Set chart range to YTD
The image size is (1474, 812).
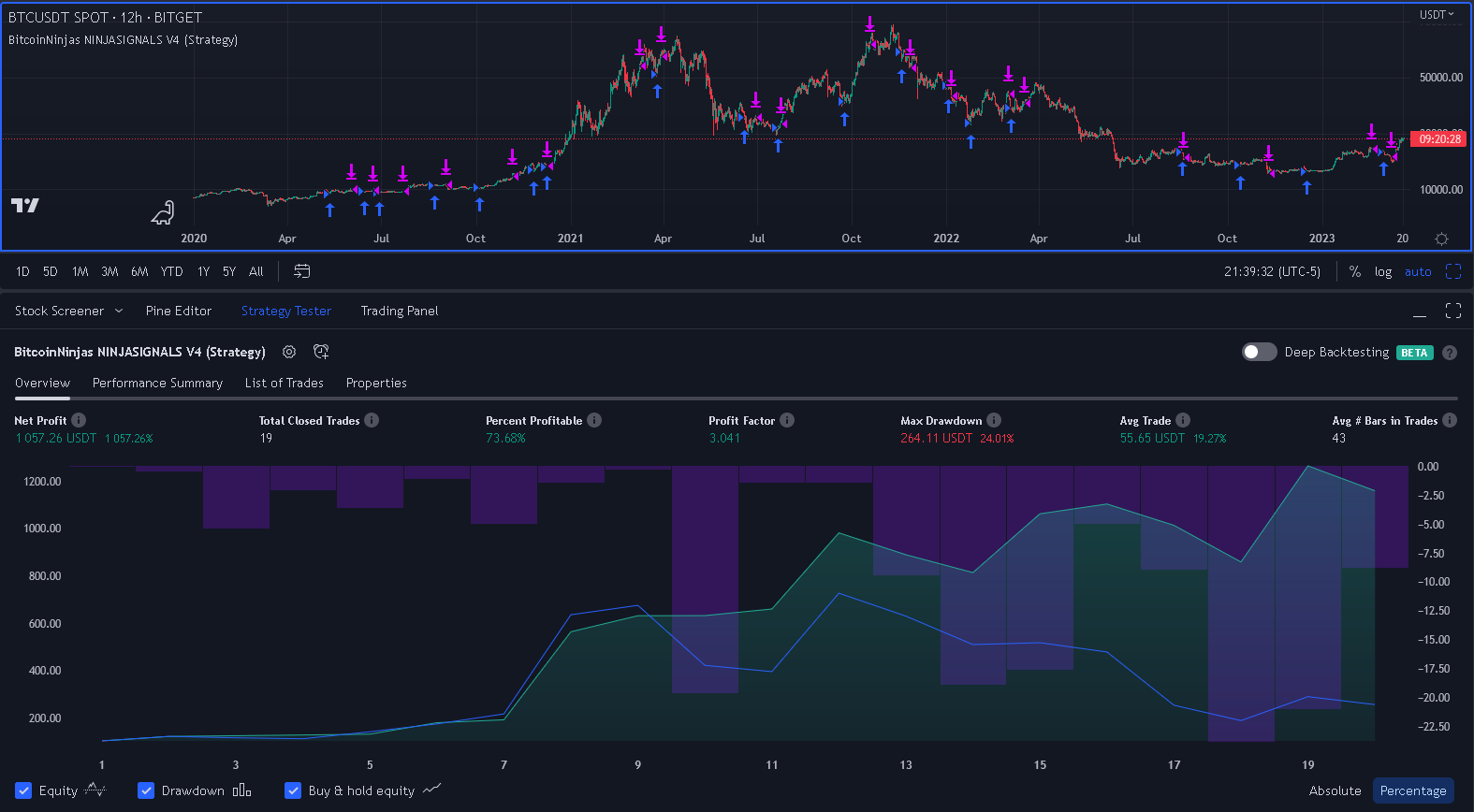pyautogui.click(x=171, y=271)
